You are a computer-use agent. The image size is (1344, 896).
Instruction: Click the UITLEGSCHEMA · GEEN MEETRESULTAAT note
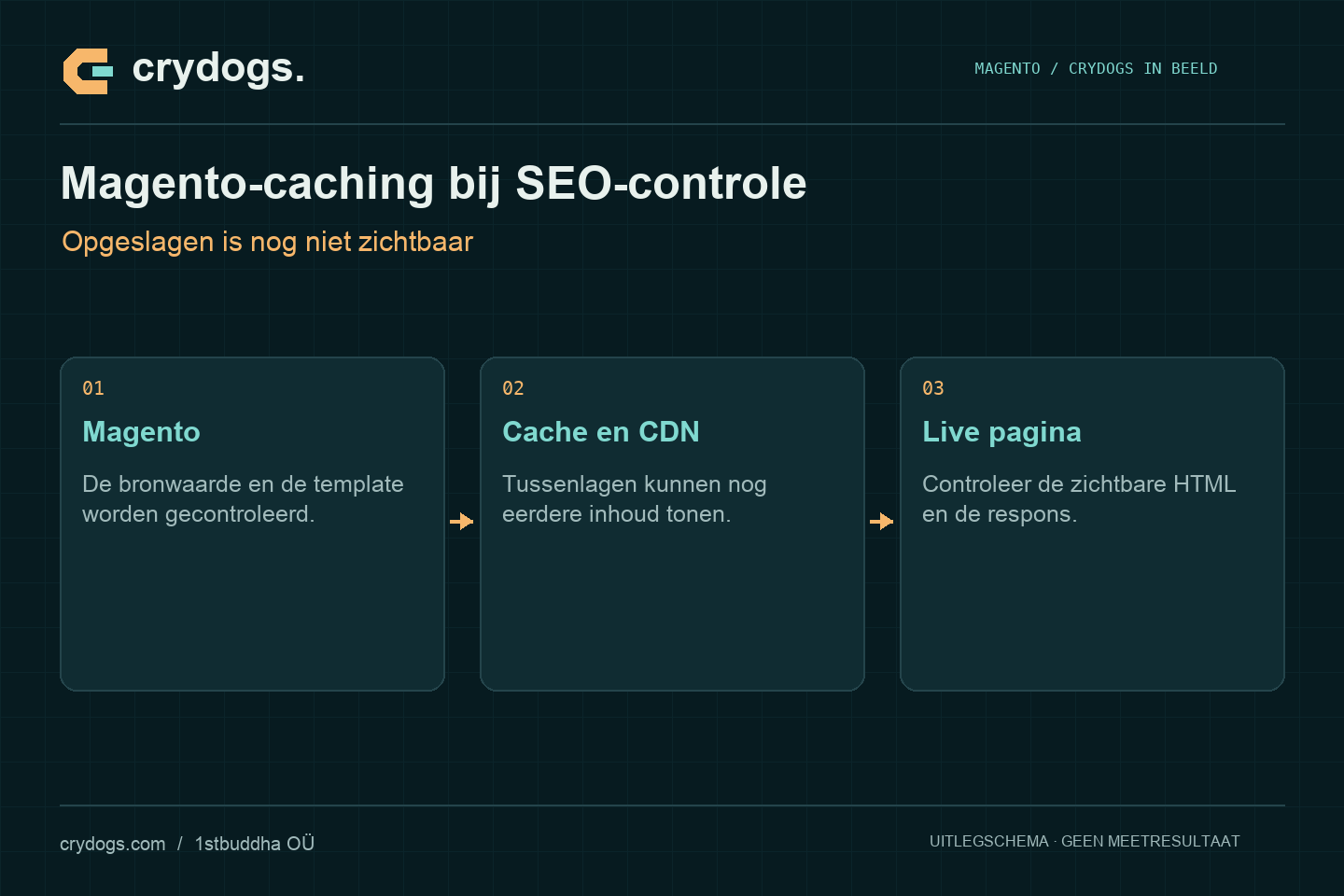tap(1085, 841)
